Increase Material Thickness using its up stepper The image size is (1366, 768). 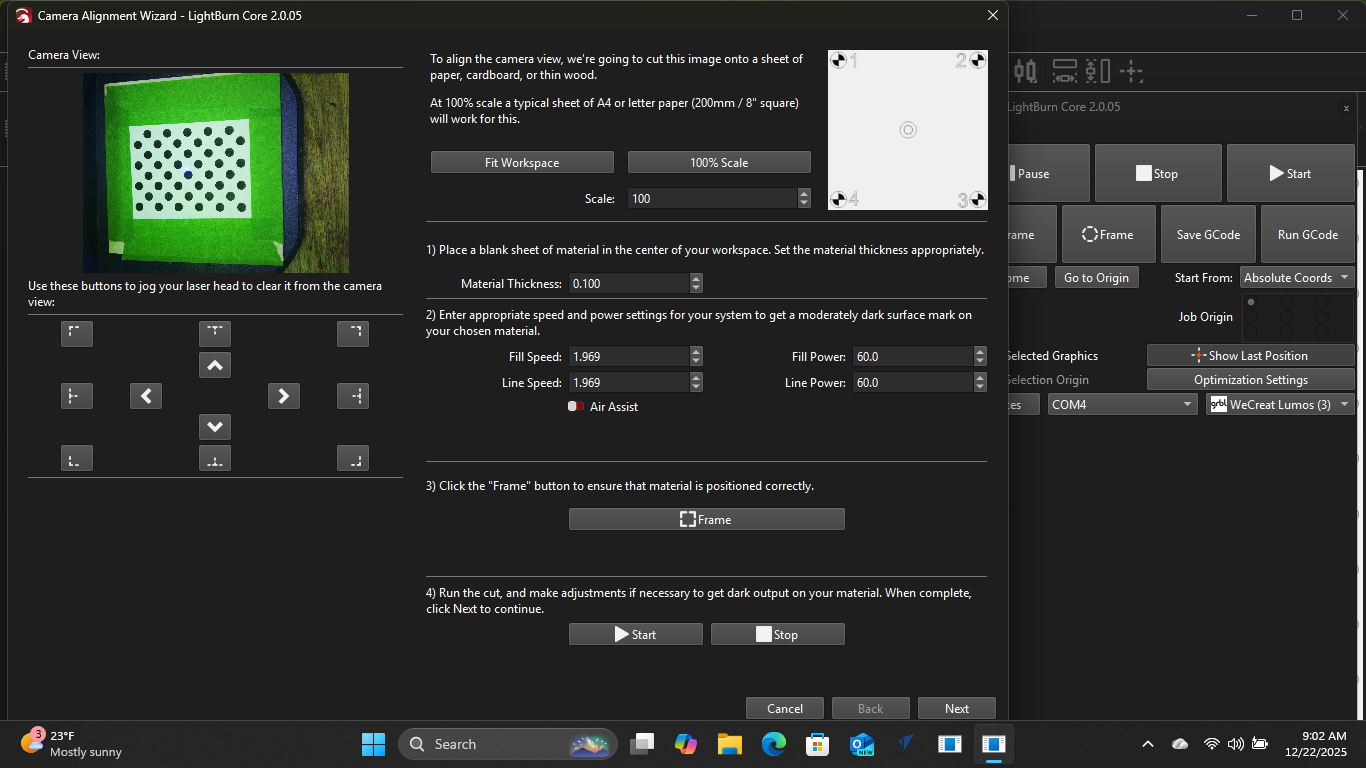click(696, 278)
